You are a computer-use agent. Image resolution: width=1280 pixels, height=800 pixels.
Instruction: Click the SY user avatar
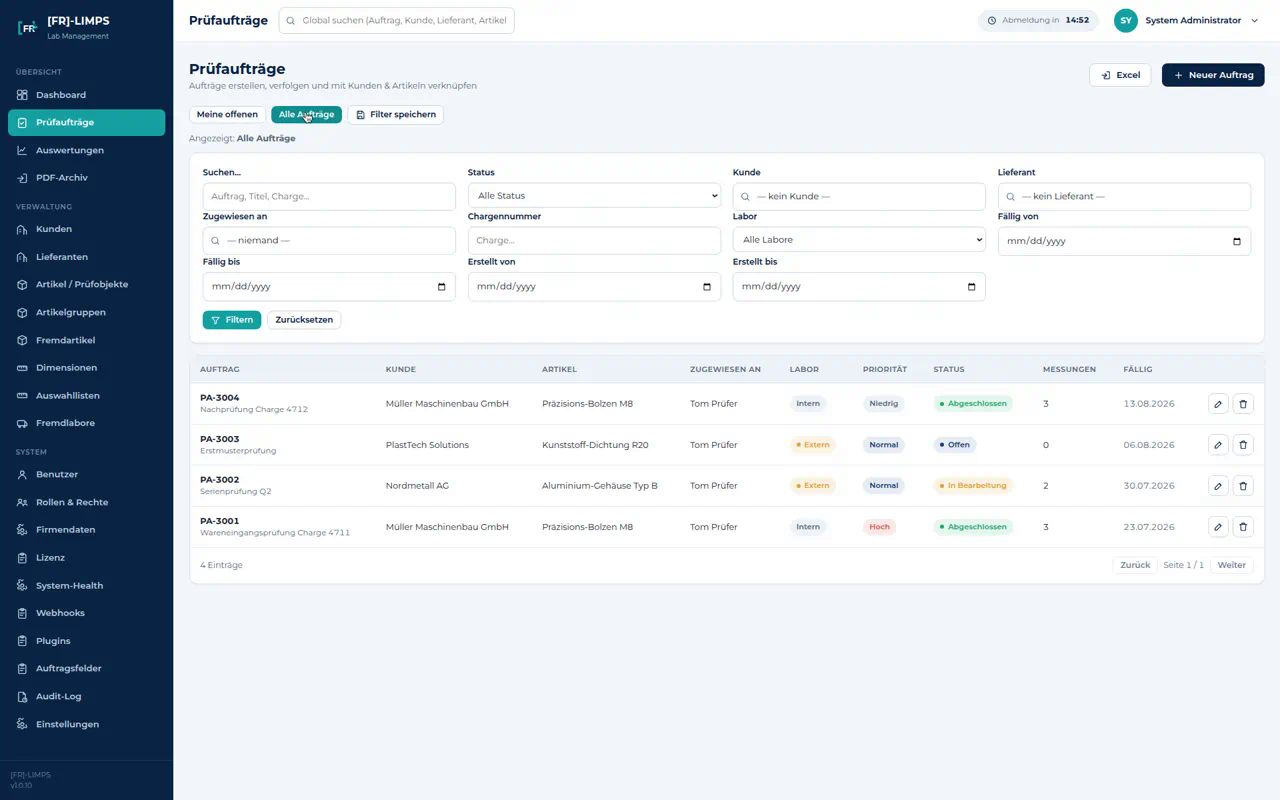[x=1126, y=20]
